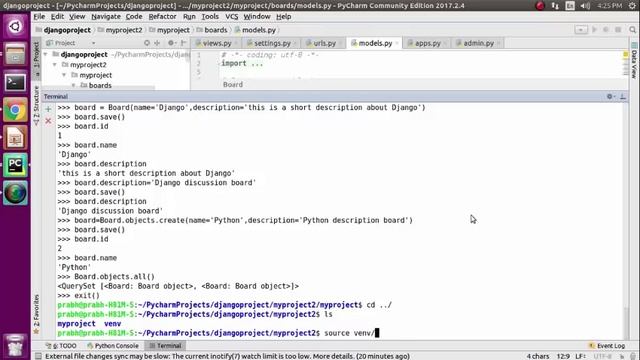Open the Python Console tool window
This screenshot has height=360, width=640.
[x=113, y=346]
